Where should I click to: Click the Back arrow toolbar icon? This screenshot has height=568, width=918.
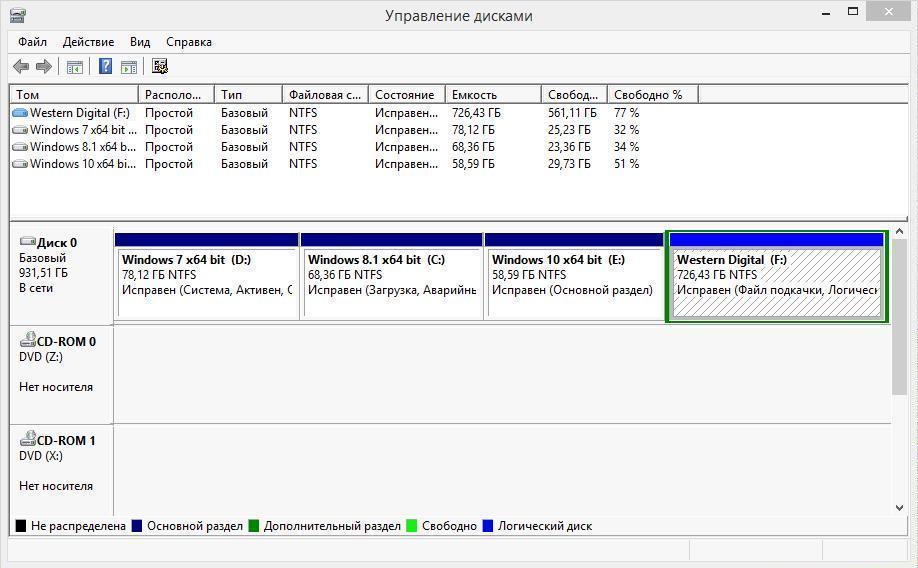point(21,67)
